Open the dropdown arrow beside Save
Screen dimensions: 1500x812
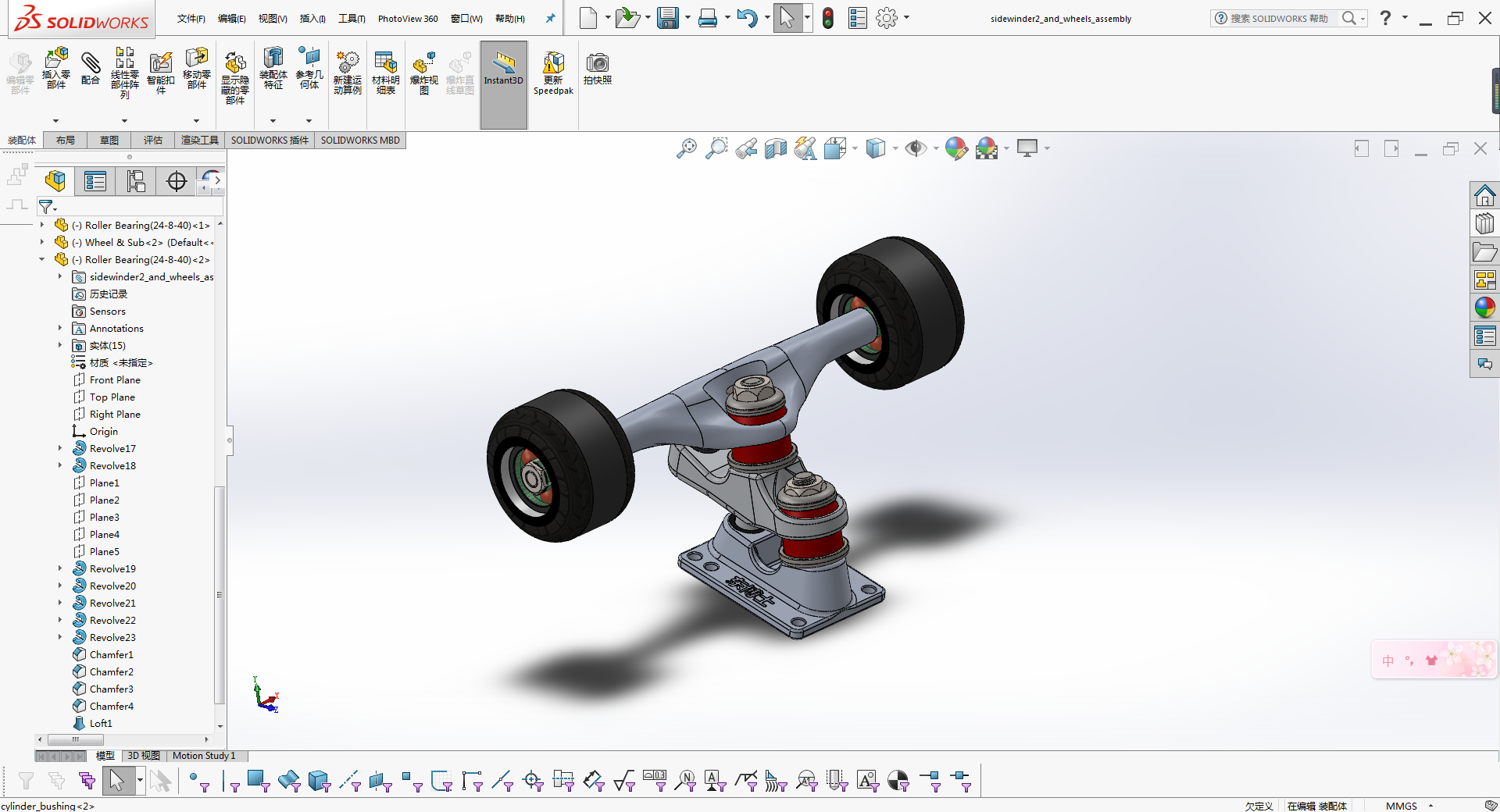pyautogui.click(x=687, y=18)
